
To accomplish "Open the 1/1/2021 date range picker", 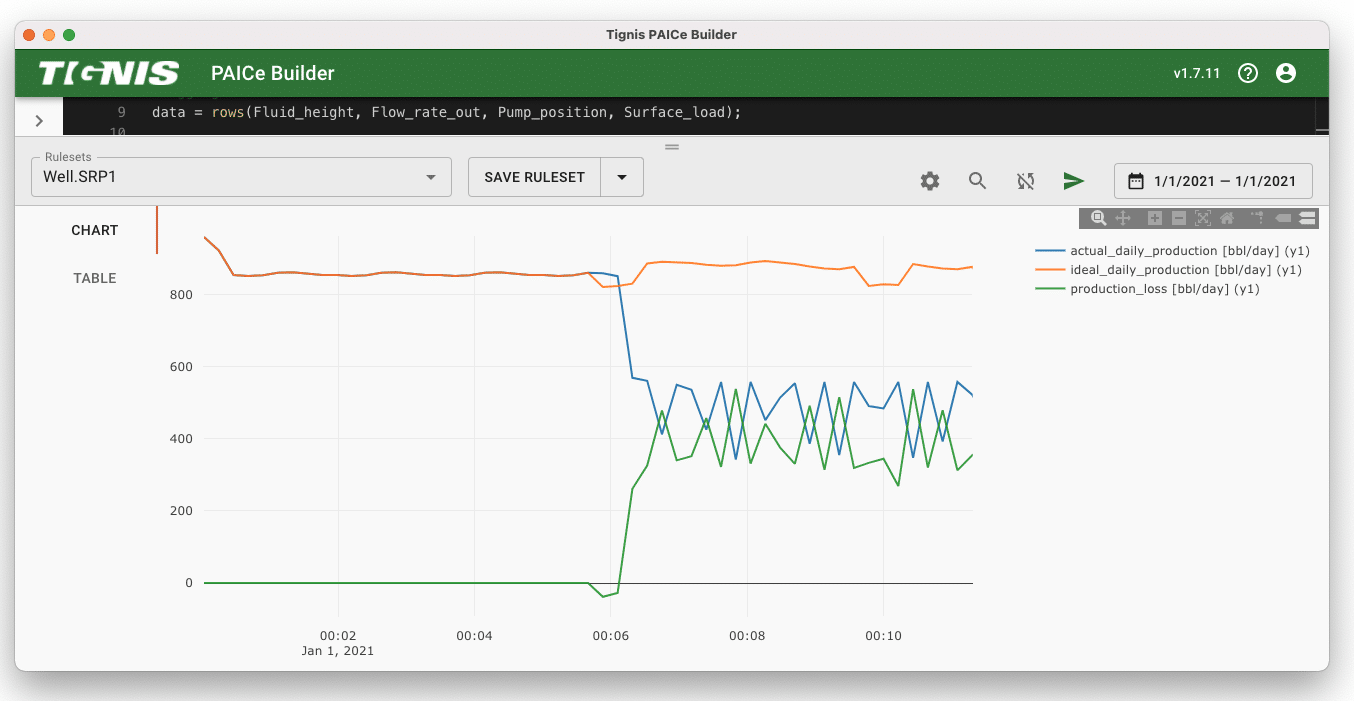I will pos(1212,181).
